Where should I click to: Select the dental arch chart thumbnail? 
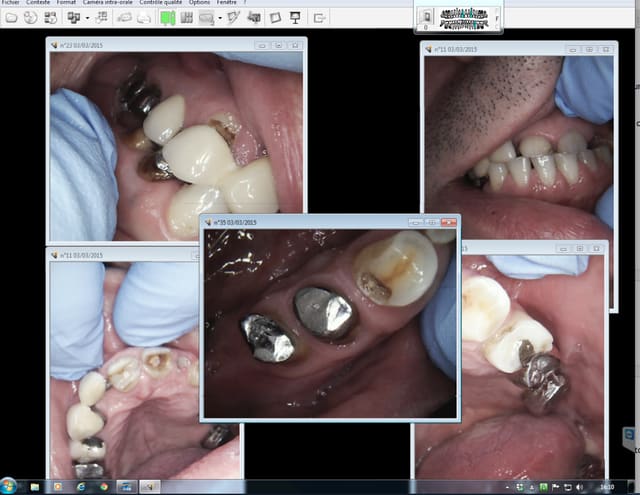tap(462, 17)
